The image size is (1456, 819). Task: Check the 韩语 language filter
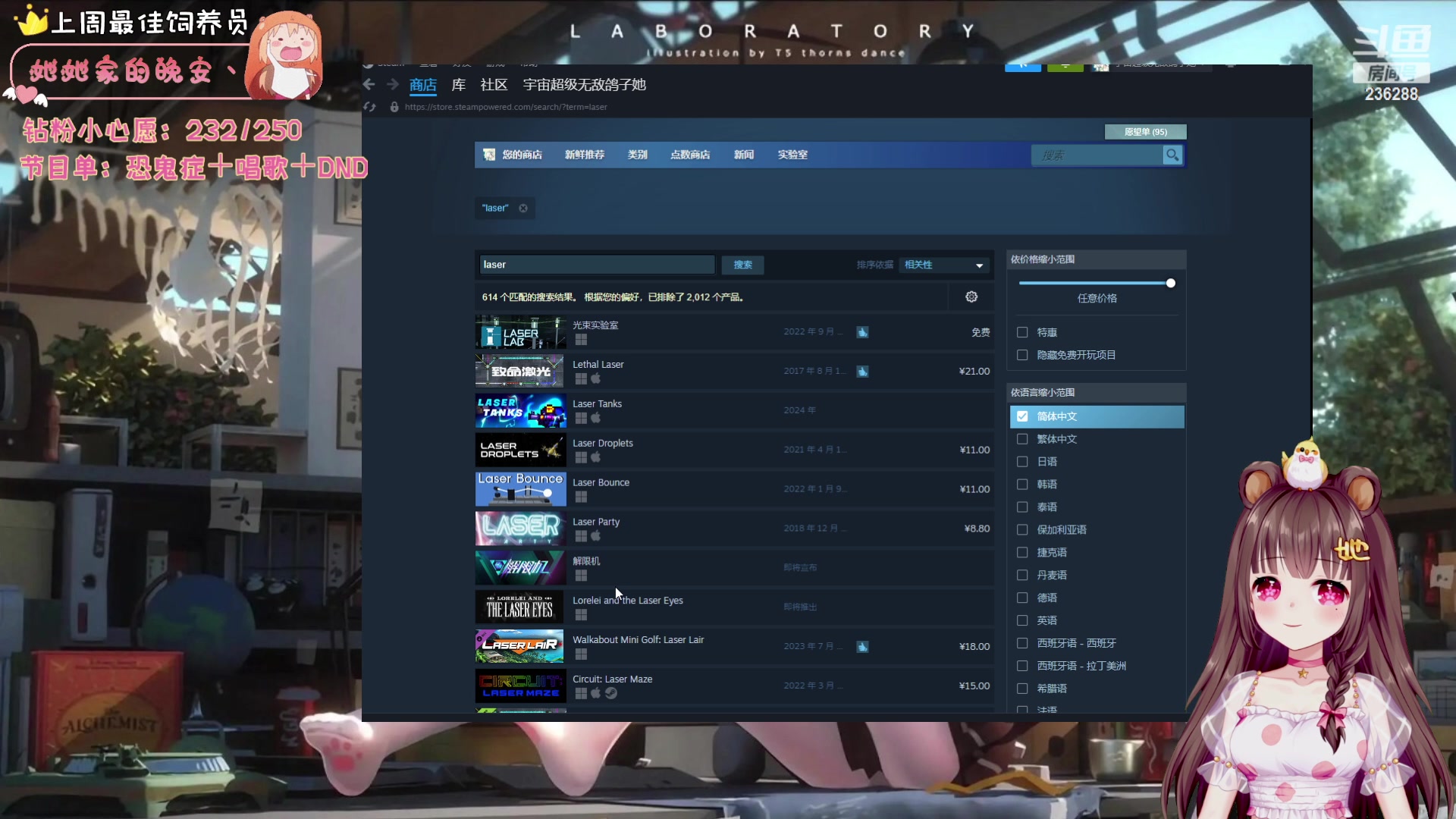point(1022,485)
